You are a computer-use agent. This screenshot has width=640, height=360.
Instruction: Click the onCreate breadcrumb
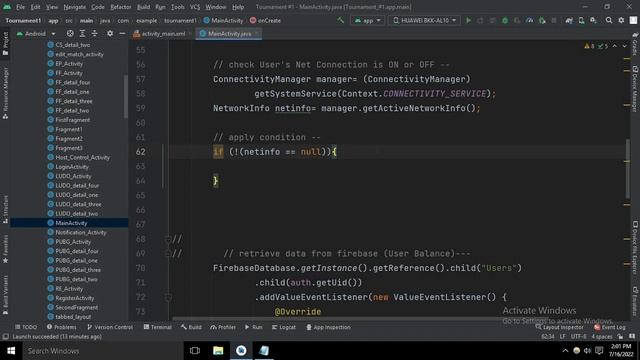265,20
